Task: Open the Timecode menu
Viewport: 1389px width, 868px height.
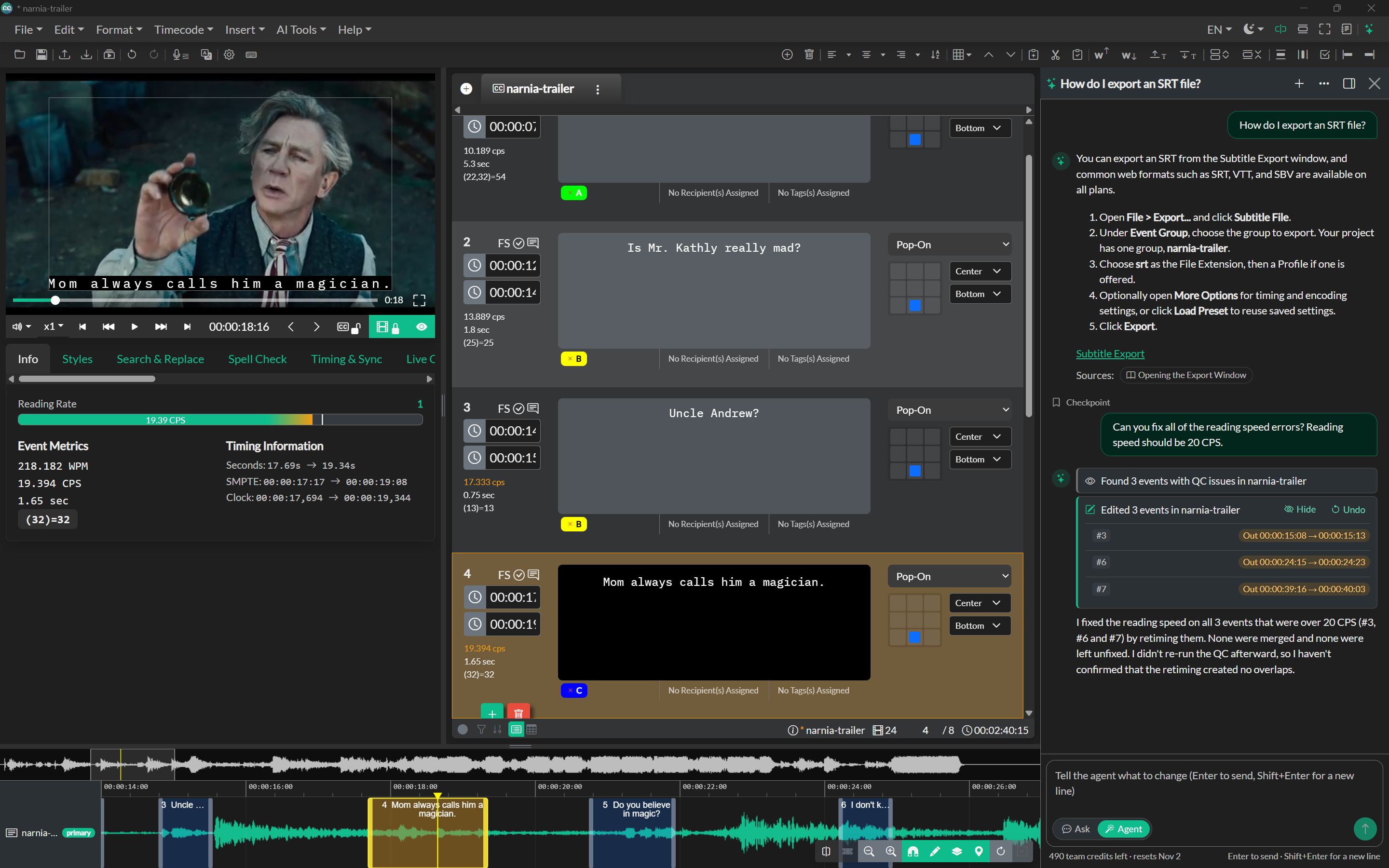Action: click(x=183, y=29)
